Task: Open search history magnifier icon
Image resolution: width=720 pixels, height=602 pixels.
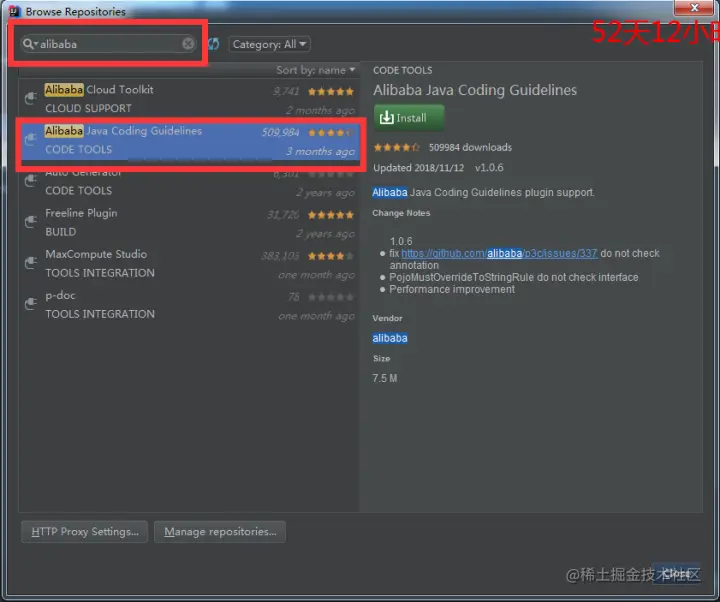Action: 30,44
